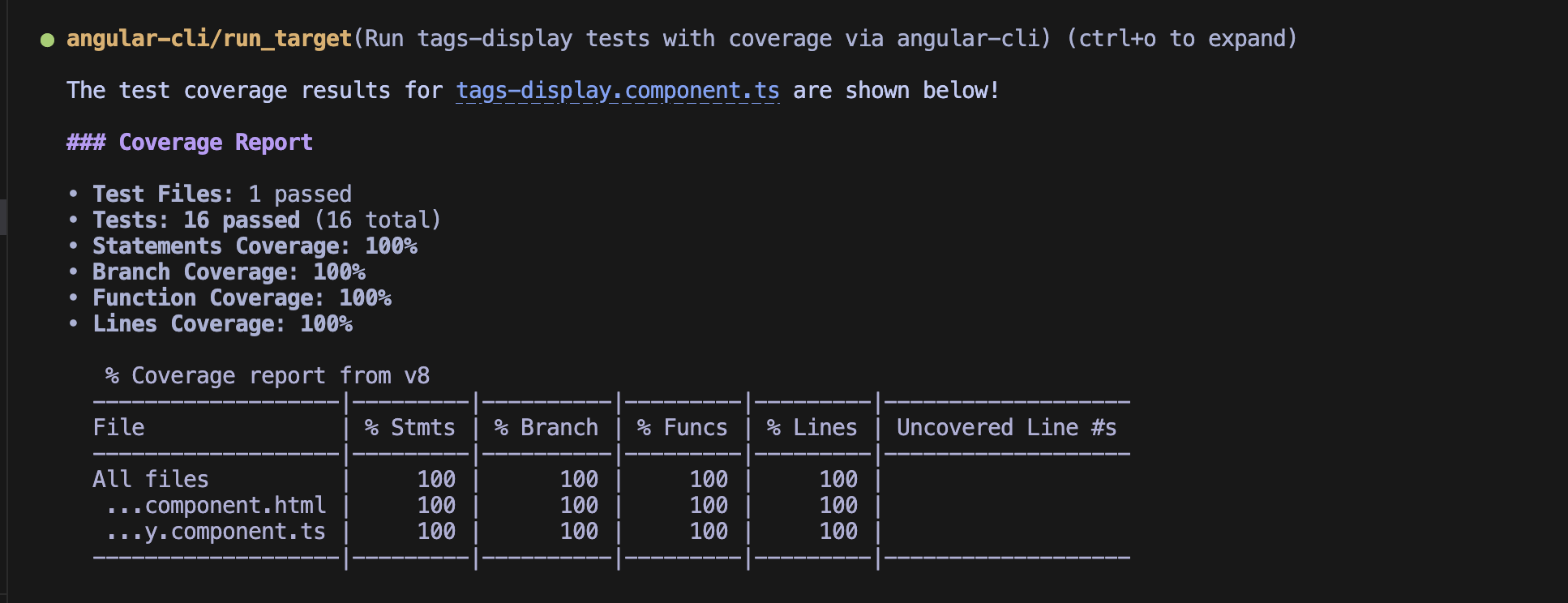Click Lines Coverage: 100% bullet
The image size is (1568, 603).
tap(222, 324)
